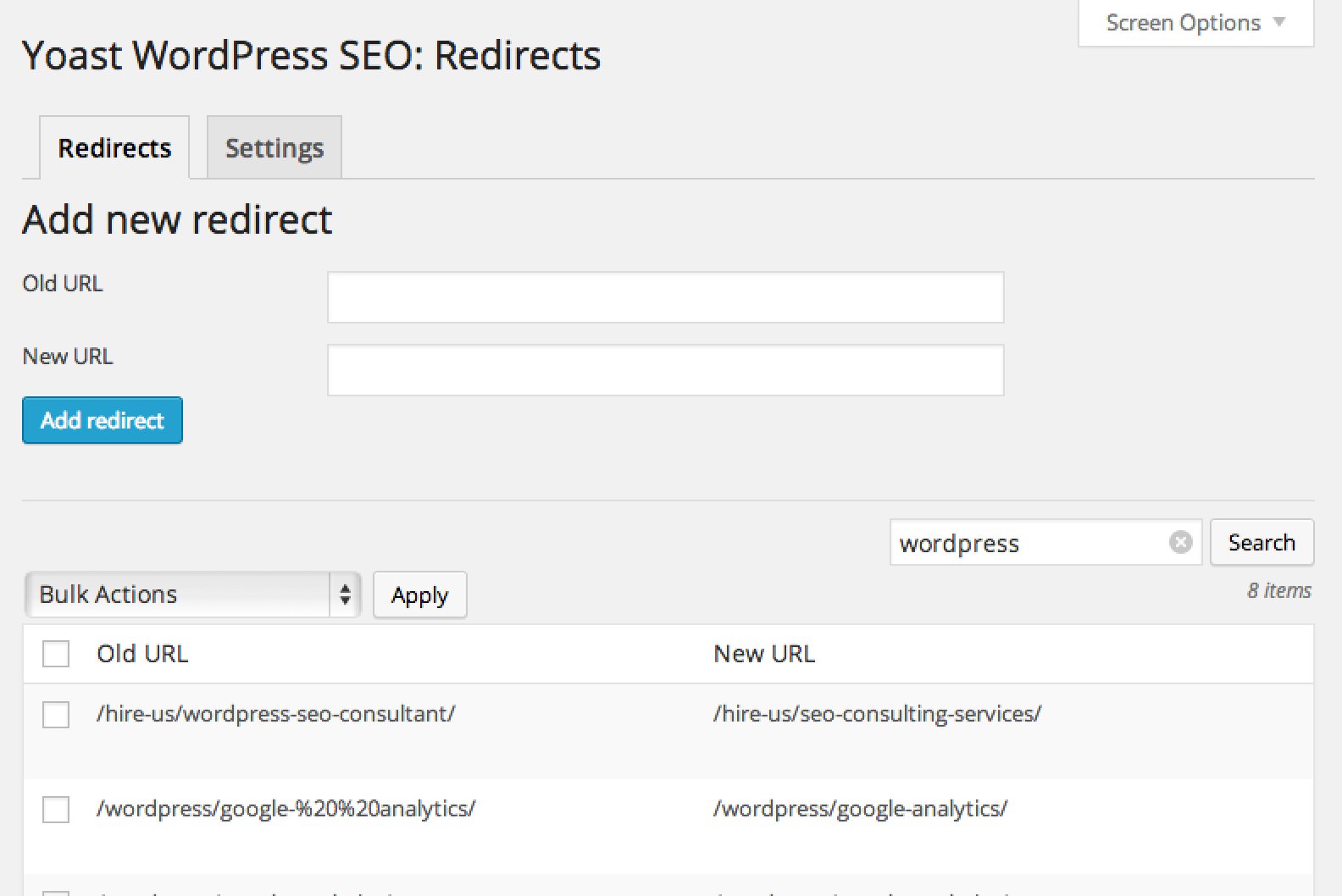This screenshot has height=896, width=1342.
Task: Click the /hire-us/wordpress-seo-consultant/ old URL
Action: tap(275, 714)
